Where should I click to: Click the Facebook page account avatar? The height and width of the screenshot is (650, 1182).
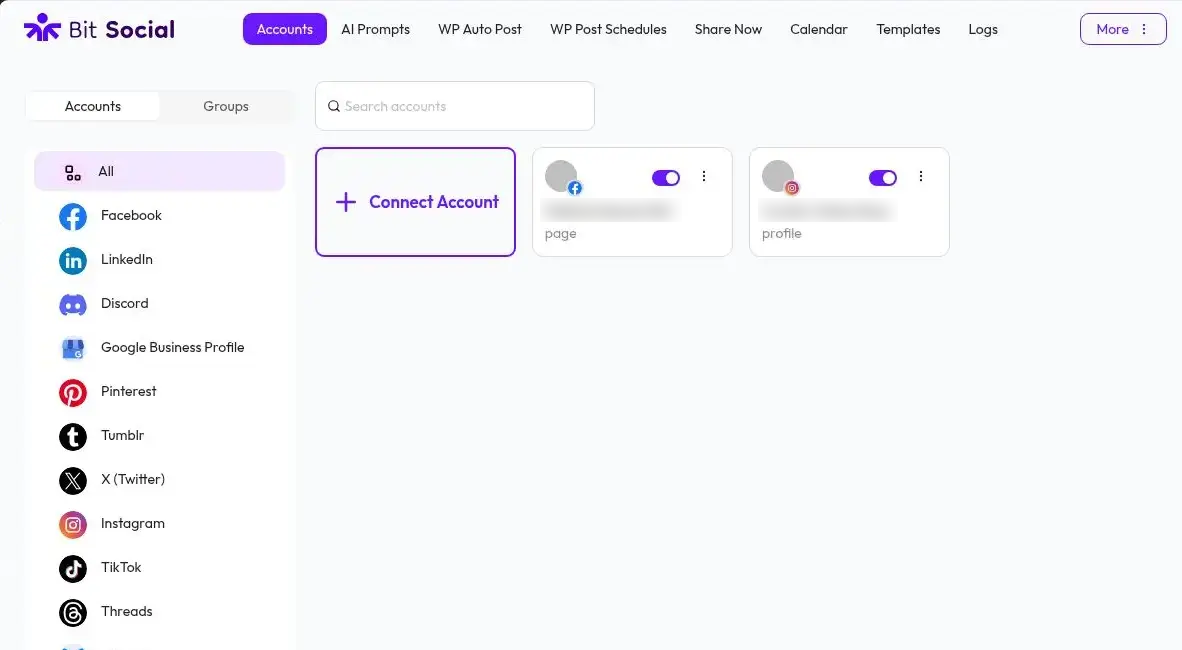562,176
